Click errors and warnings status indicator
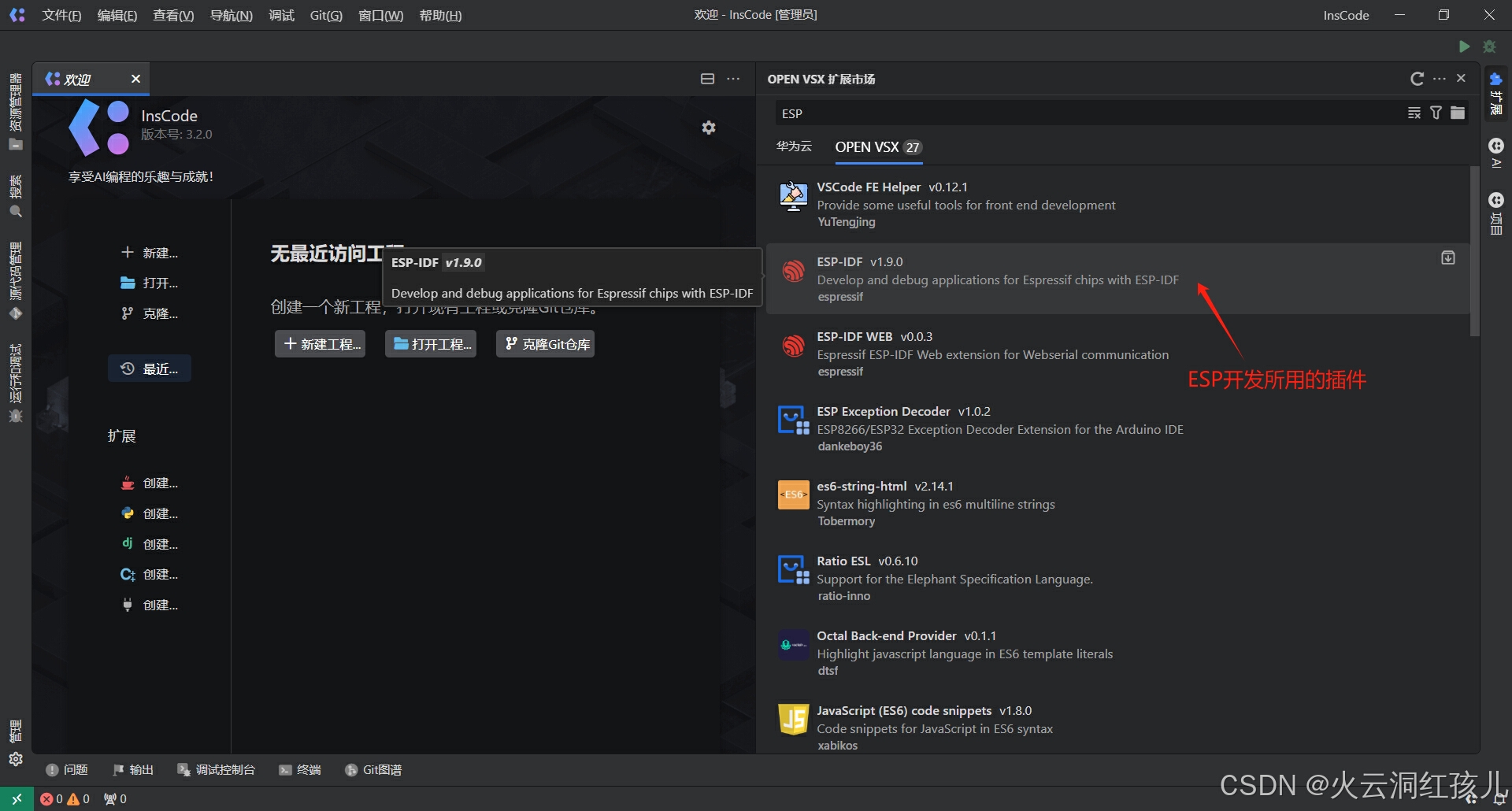The image size is (1512, 811). (65, 799)
